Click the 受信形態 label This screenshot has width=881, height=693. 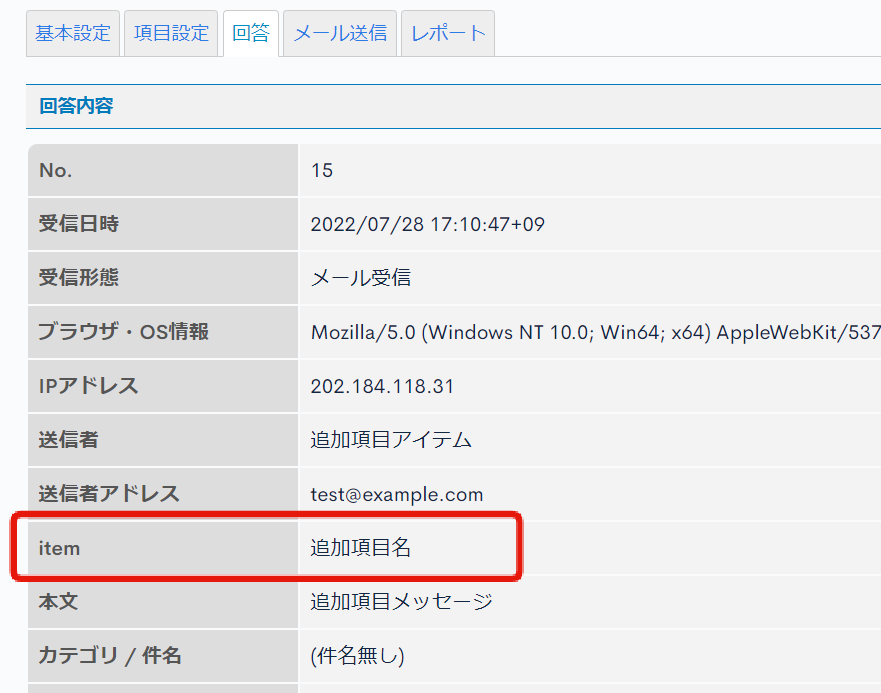pos(79,278)
